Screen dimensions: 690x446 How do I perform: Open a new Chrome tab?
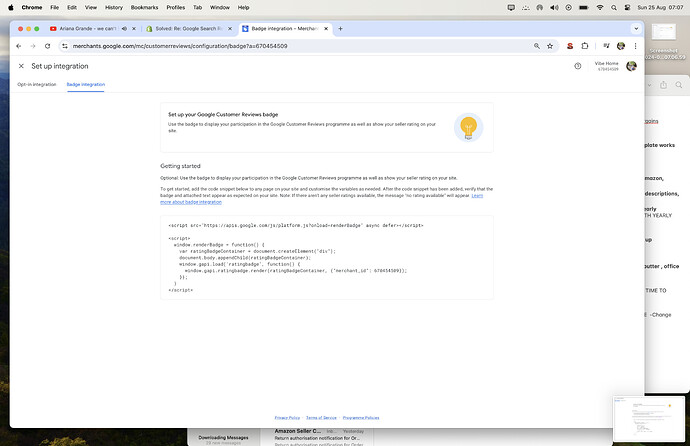click(340, 29)
